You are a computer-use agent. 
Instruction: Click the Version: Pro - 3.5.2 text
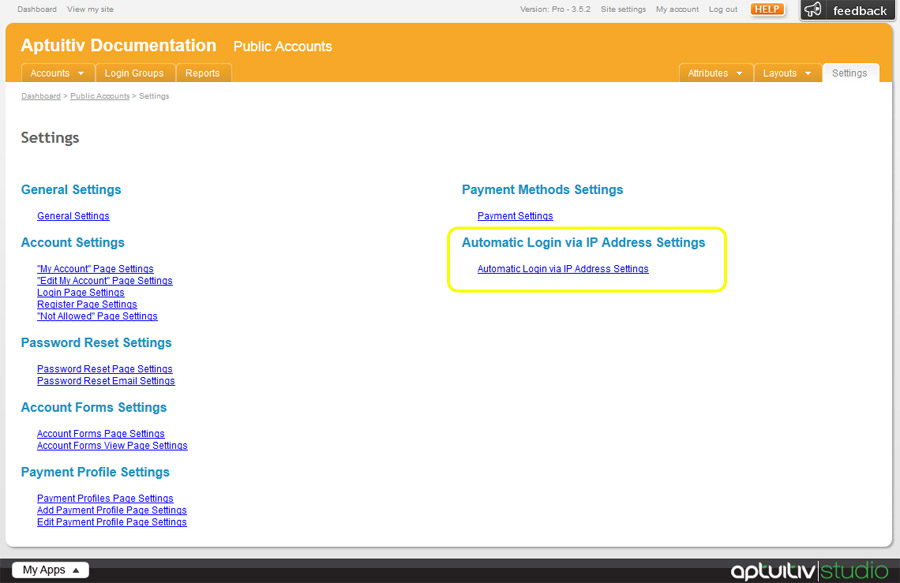pos(555,9)
